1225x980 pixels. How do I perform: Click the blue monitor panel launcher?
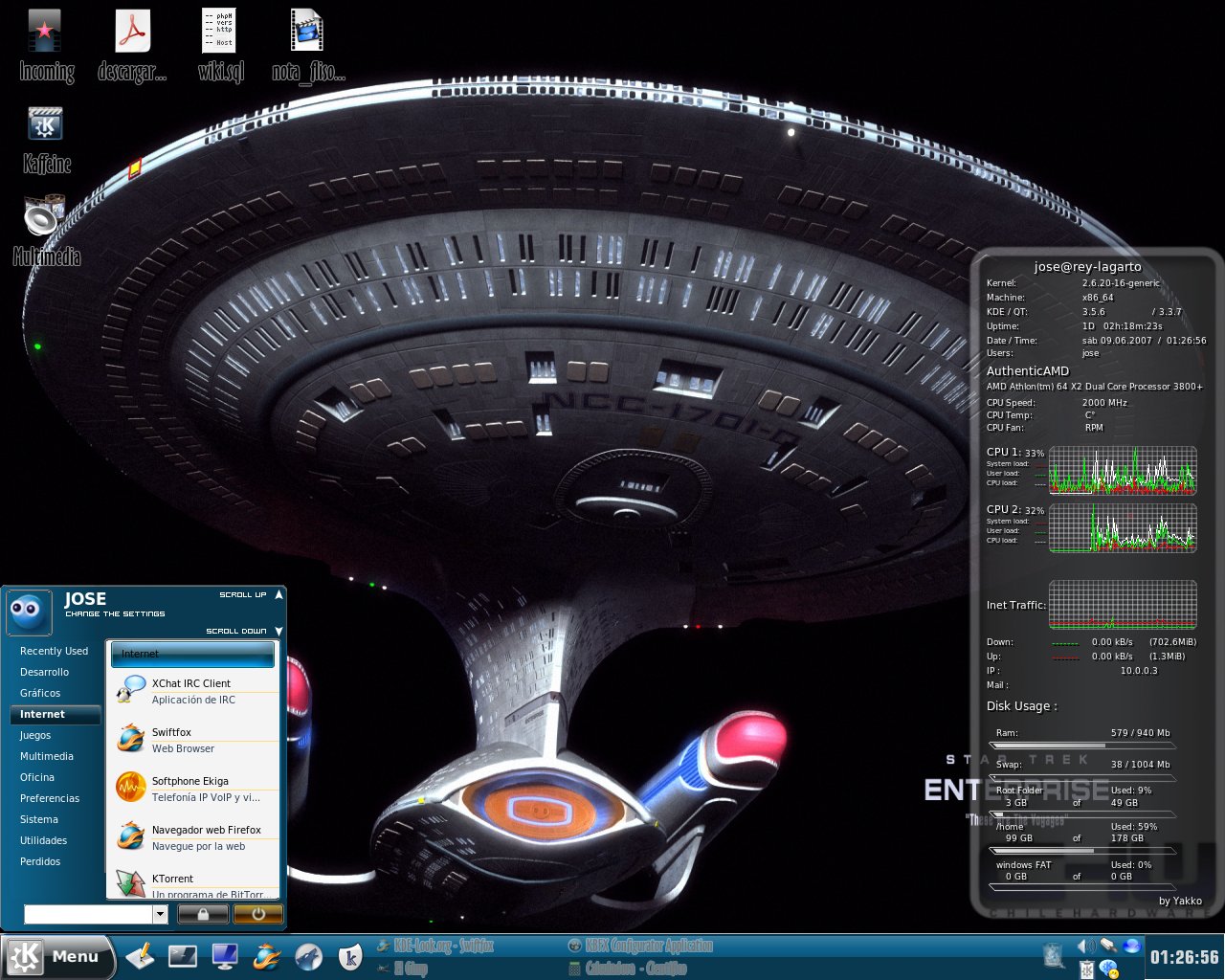point(225,956)
